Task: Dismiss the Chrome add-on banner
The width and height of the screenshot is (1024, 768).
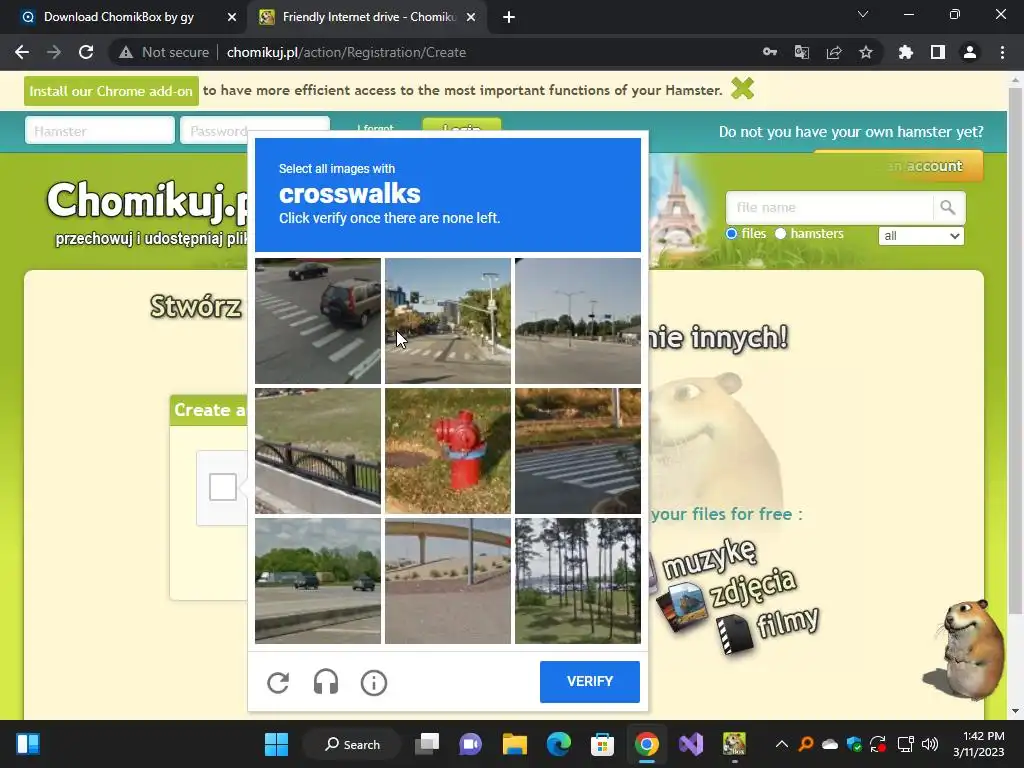Action: (743, 88)
